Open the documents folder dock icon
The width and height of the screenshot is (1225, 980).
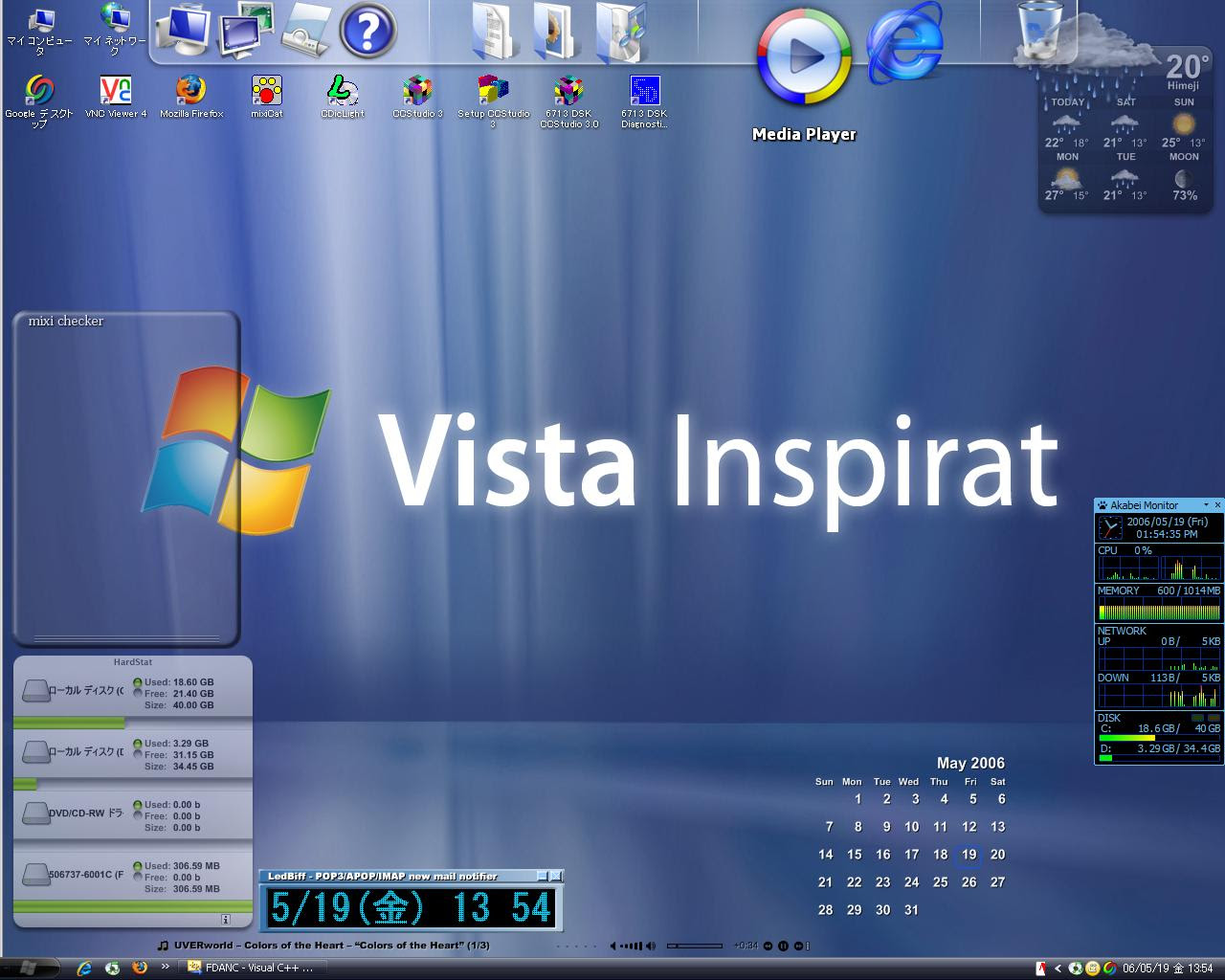click(496, 31)
